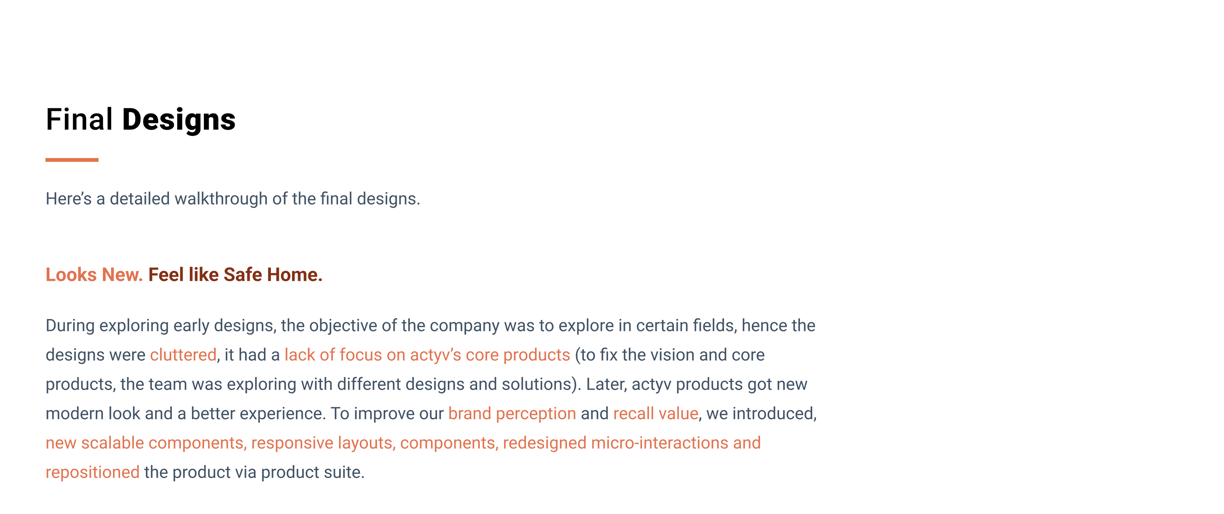Screen dimensions: 1224x514
Task: Click the highlighted "responsive layouts" phrase
Action: [x=322, y=443]
